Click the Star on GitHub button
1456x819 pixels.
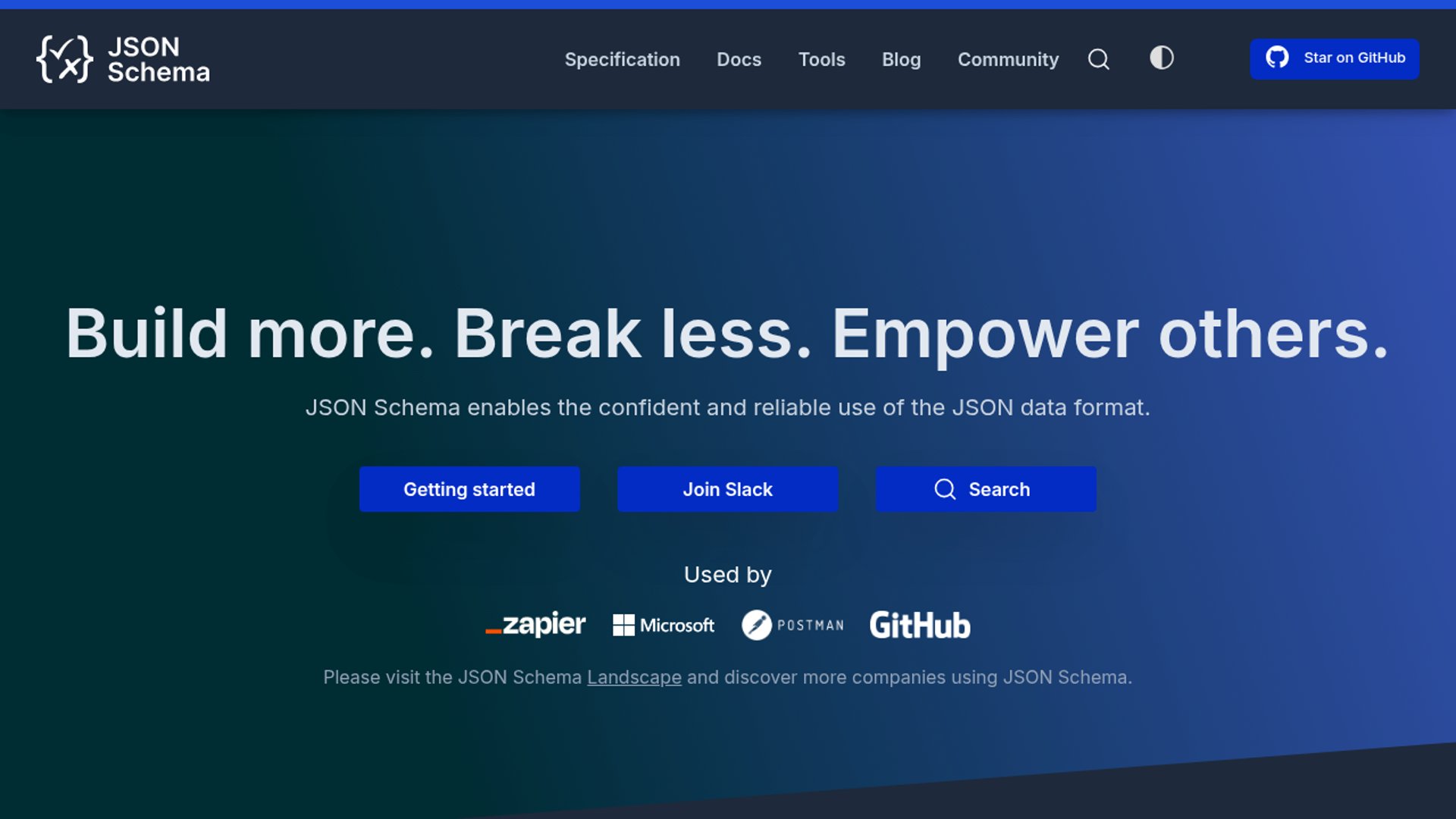(x=1335, y=59)
